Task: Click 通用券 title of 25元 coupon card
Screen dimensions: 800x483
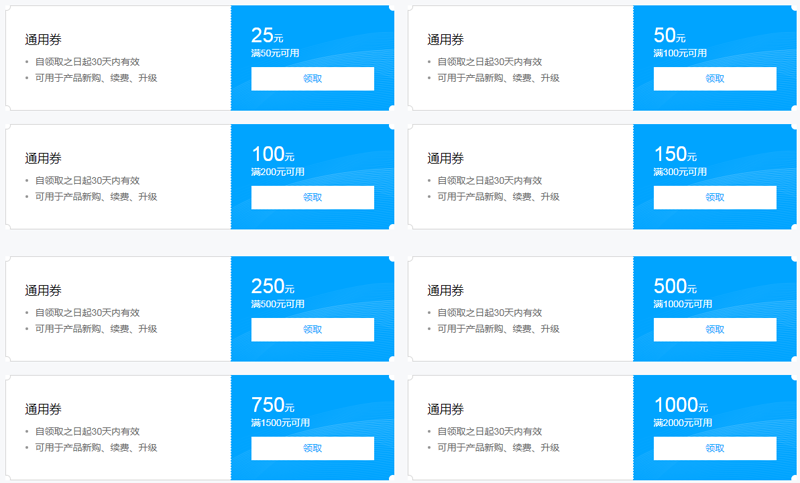Action: 43,40
